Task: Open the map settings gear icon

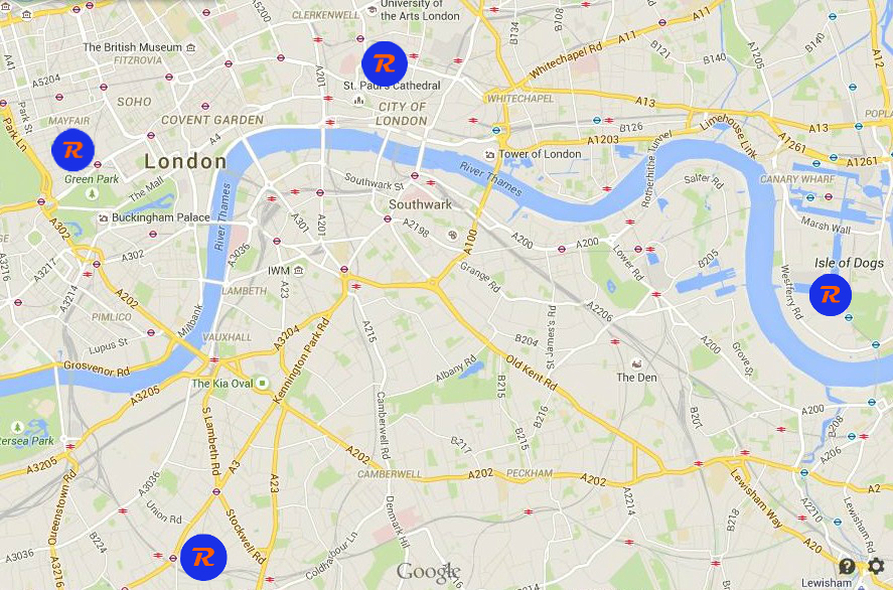Action: tap(876, 566)
